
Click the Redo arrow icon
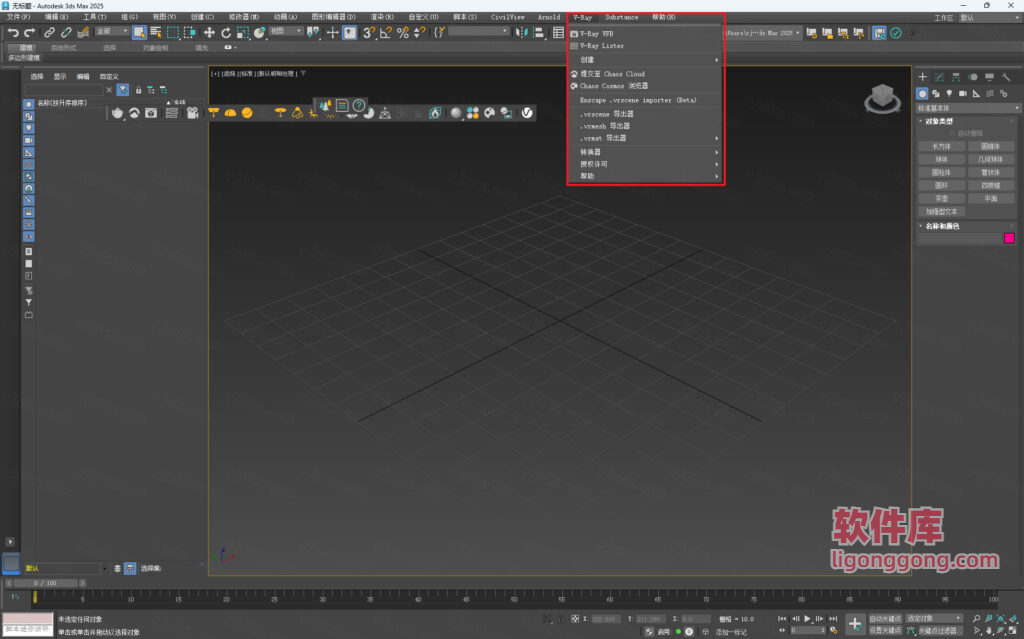coord(29,33)
